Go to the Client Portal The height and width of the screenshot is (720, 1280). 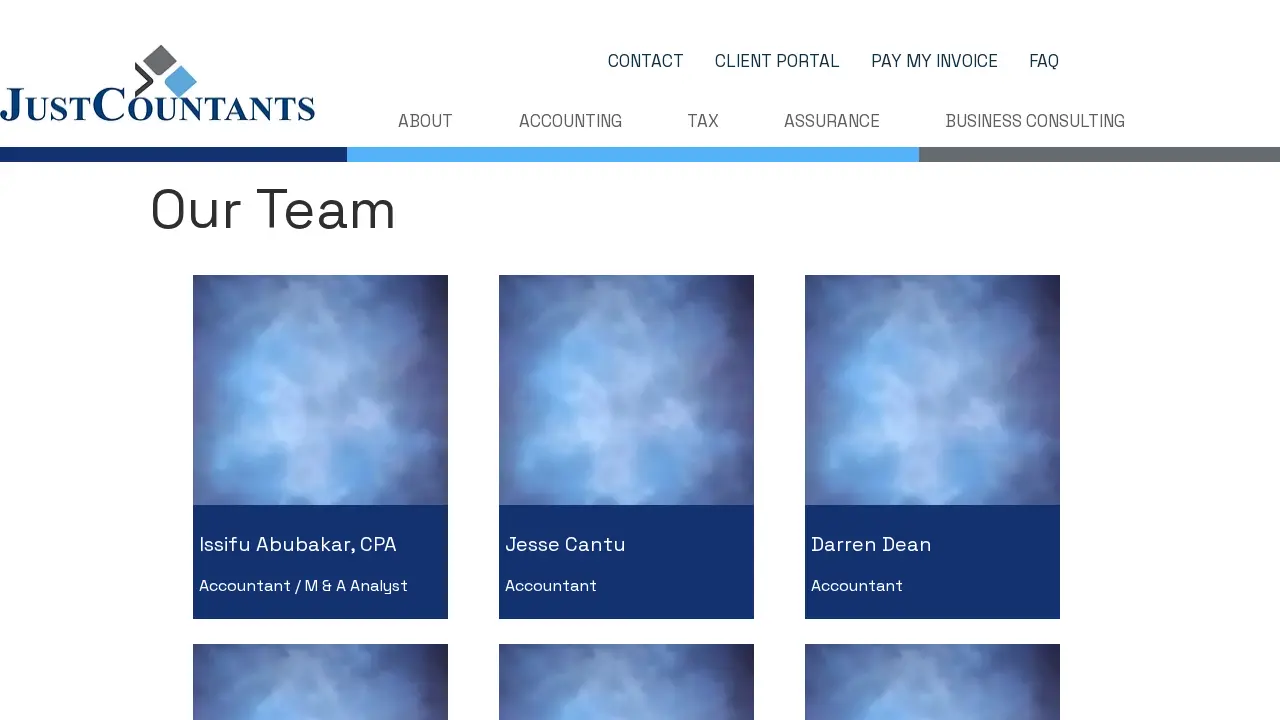(777, 61)
